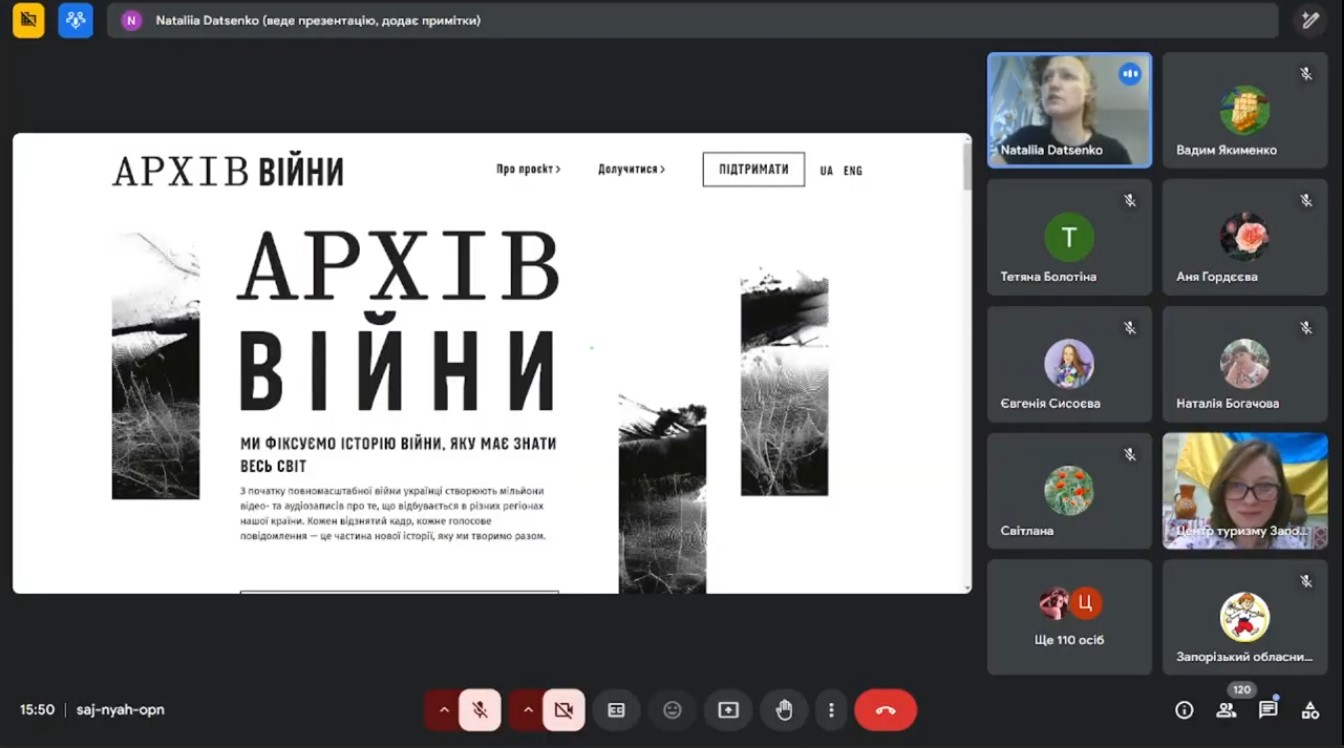This screenshot has width=1344, height=748.
Task: Expand audio settings arrow beside microphone
Action: pyautogui.click(x=443, y=710)
